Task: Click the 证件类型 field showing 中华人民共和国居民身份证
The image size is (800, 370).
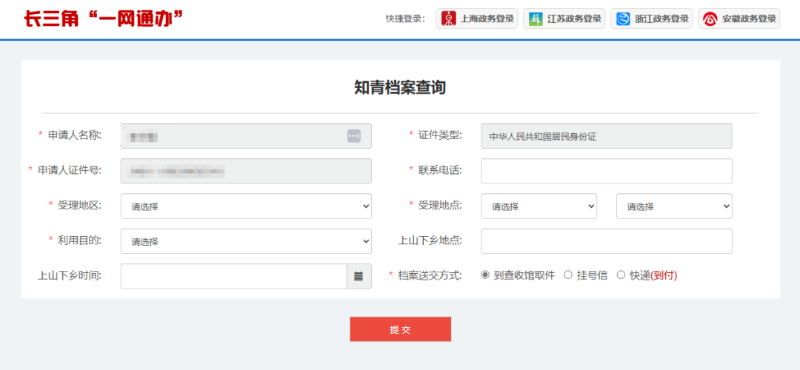Action: pos(607,136)
